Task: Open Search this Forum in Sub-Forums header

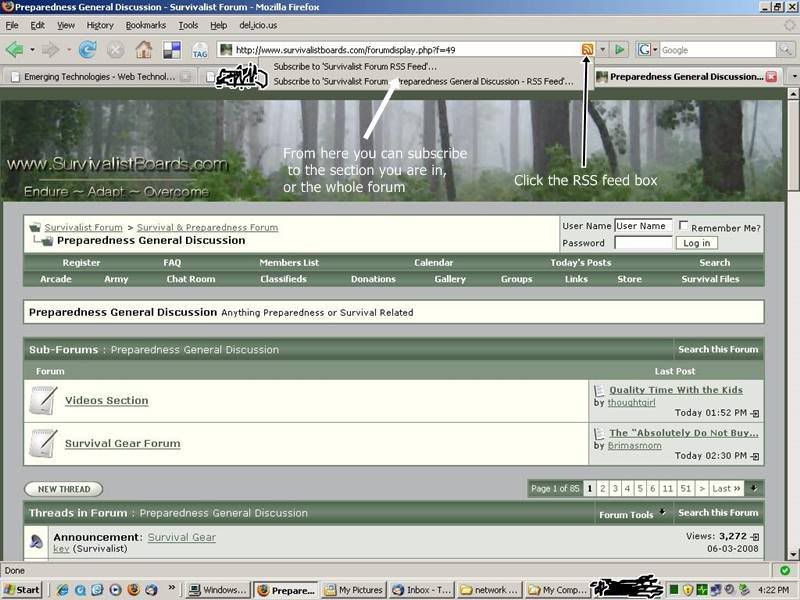Action: tap(718, 349)
